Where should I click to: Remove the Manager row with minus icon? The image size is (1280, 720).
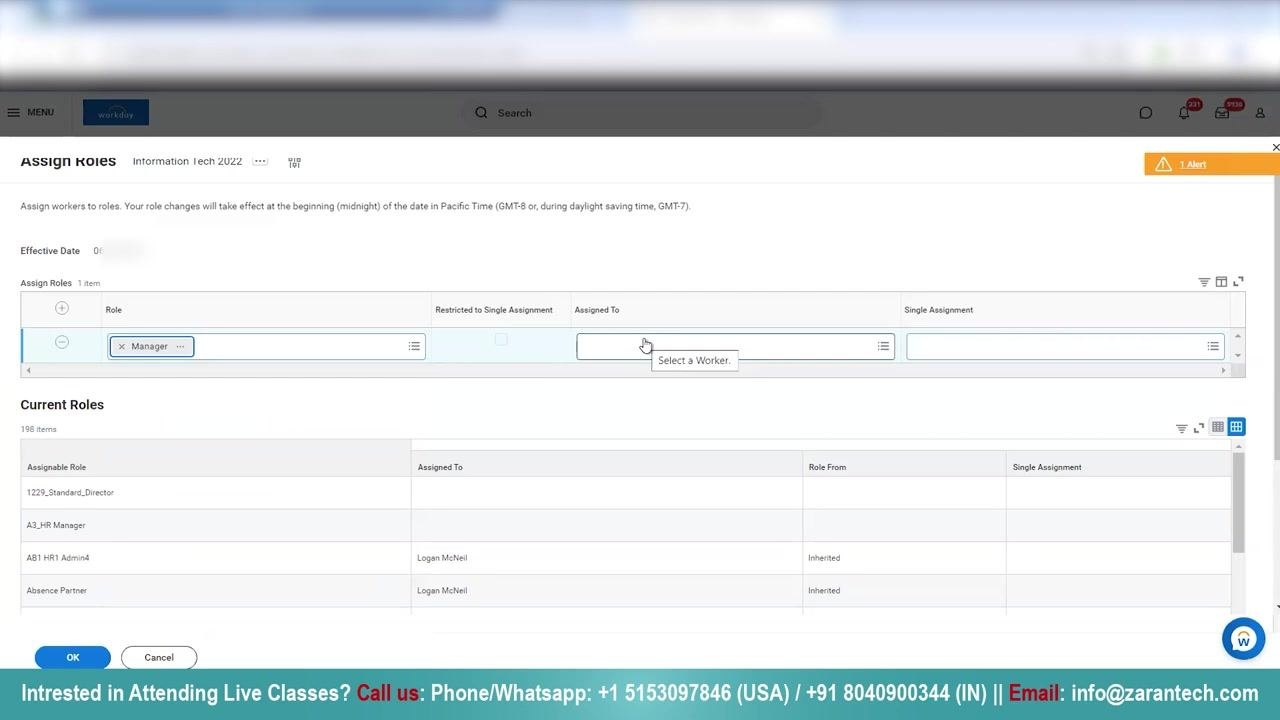(x=62, y=342)
